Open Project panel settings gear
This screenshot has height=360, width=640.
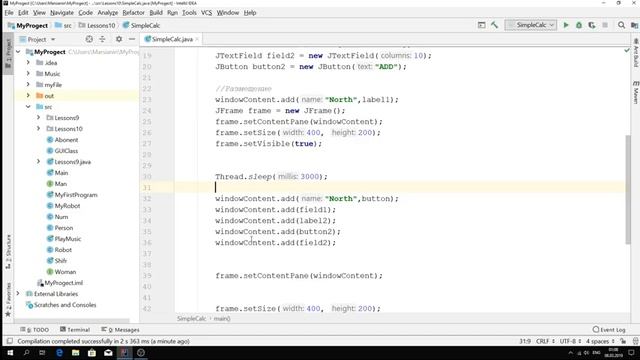pyautogui.click(x=119, y=39)
